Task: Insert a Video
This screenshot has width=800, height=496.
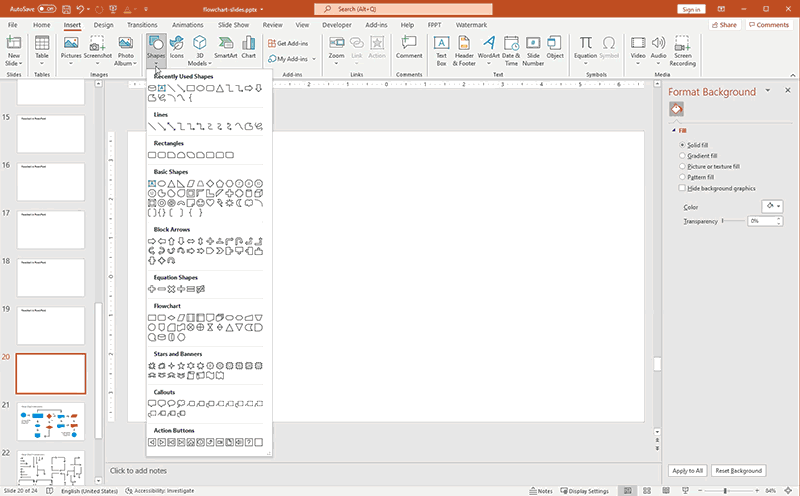Action: (x=638, y=49)
